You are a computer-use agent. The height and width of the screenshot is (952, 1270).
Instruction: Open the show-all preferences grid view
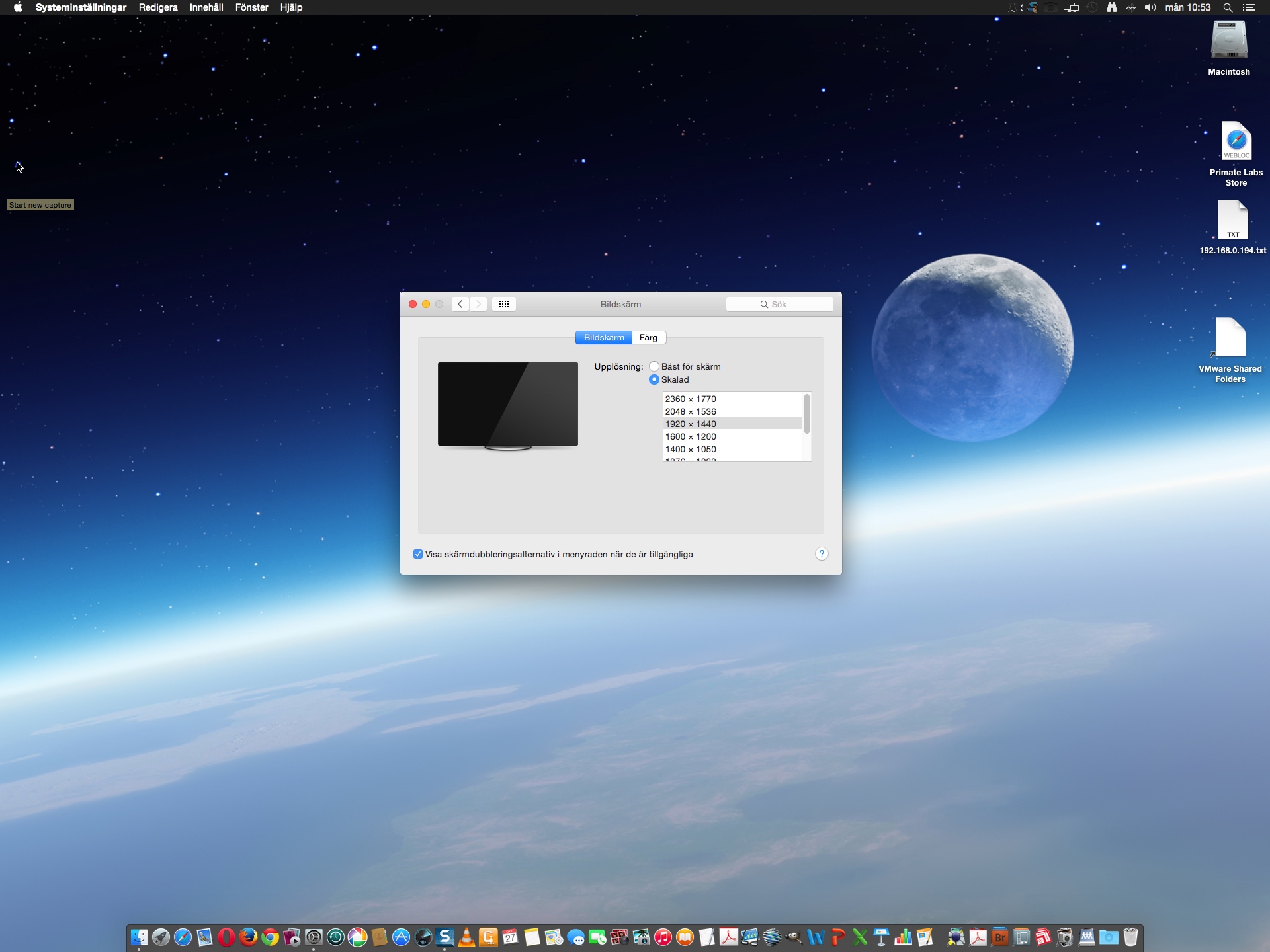pos(504,304)
